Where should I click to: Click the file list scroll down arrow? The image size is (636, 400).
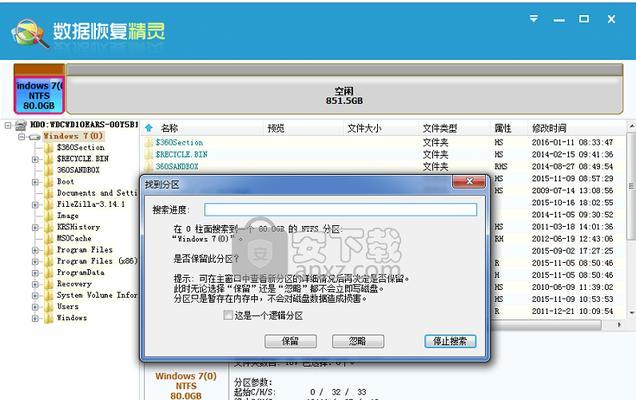[x=632, y=313]
